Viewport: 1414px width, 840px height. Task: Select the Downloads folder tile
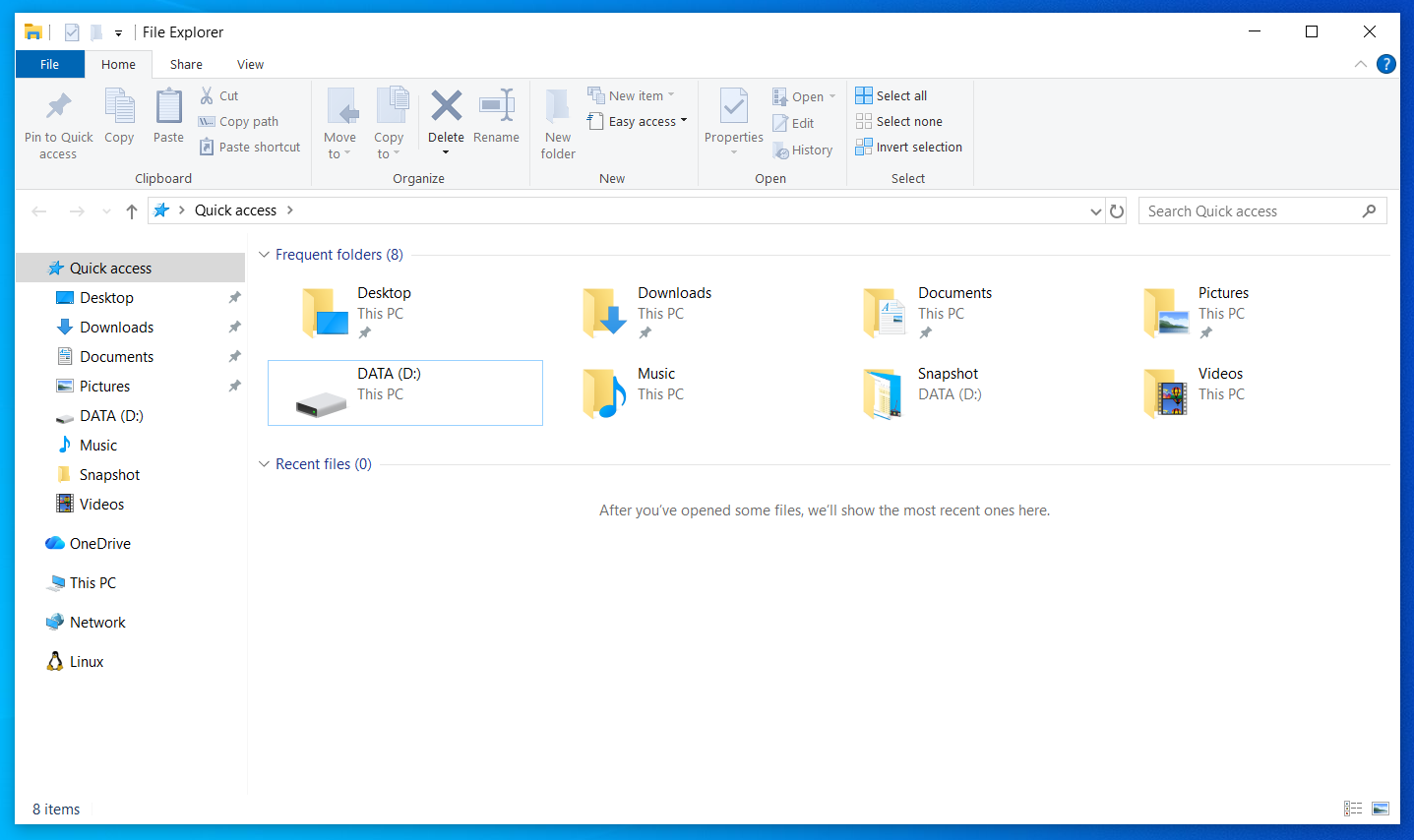point(686,313)
